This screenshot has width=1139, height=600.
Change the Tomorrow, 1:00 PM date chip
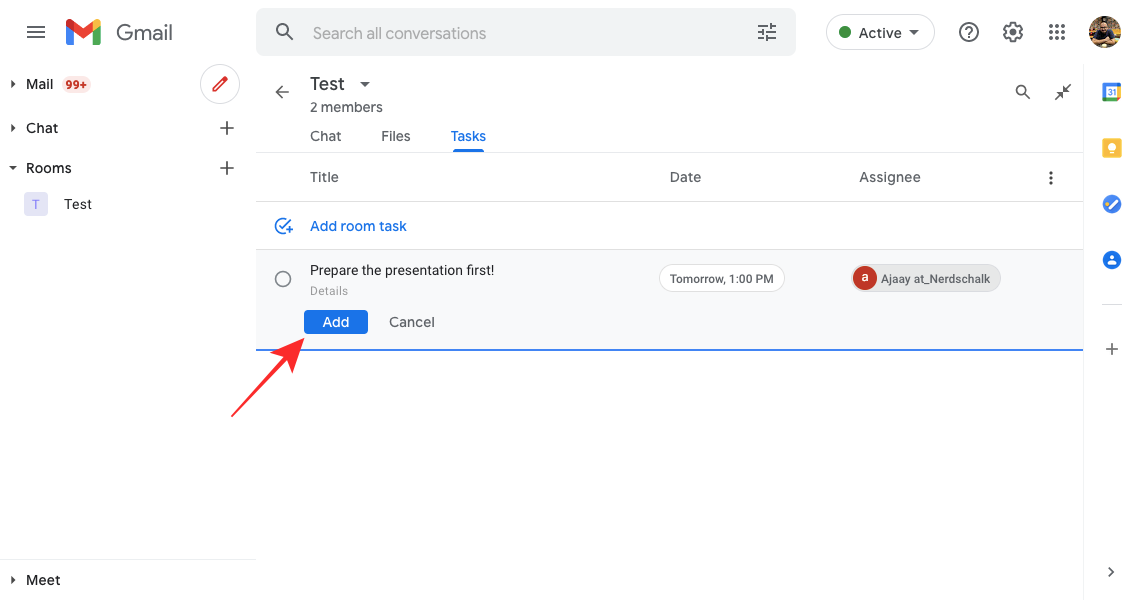[x=721, y=279]
